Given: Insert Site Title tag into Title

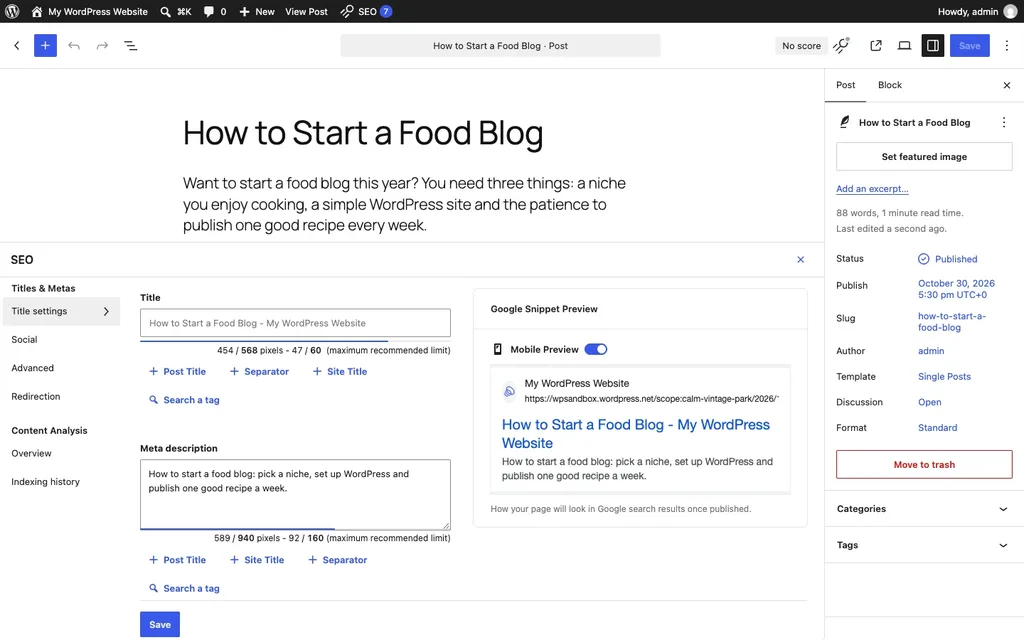Looking at the screenshot, I should coord(340,371).
